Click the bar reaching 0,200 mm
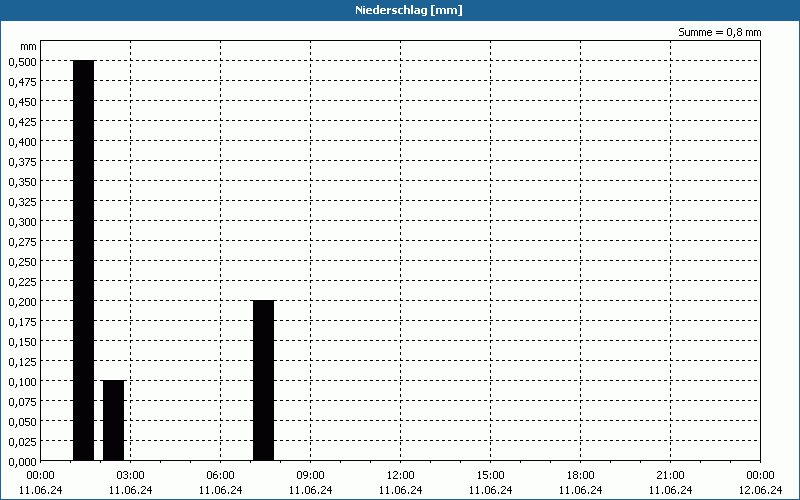Image resolution: width=800 pixels, height=500 pixels. [x=263, y=381]
